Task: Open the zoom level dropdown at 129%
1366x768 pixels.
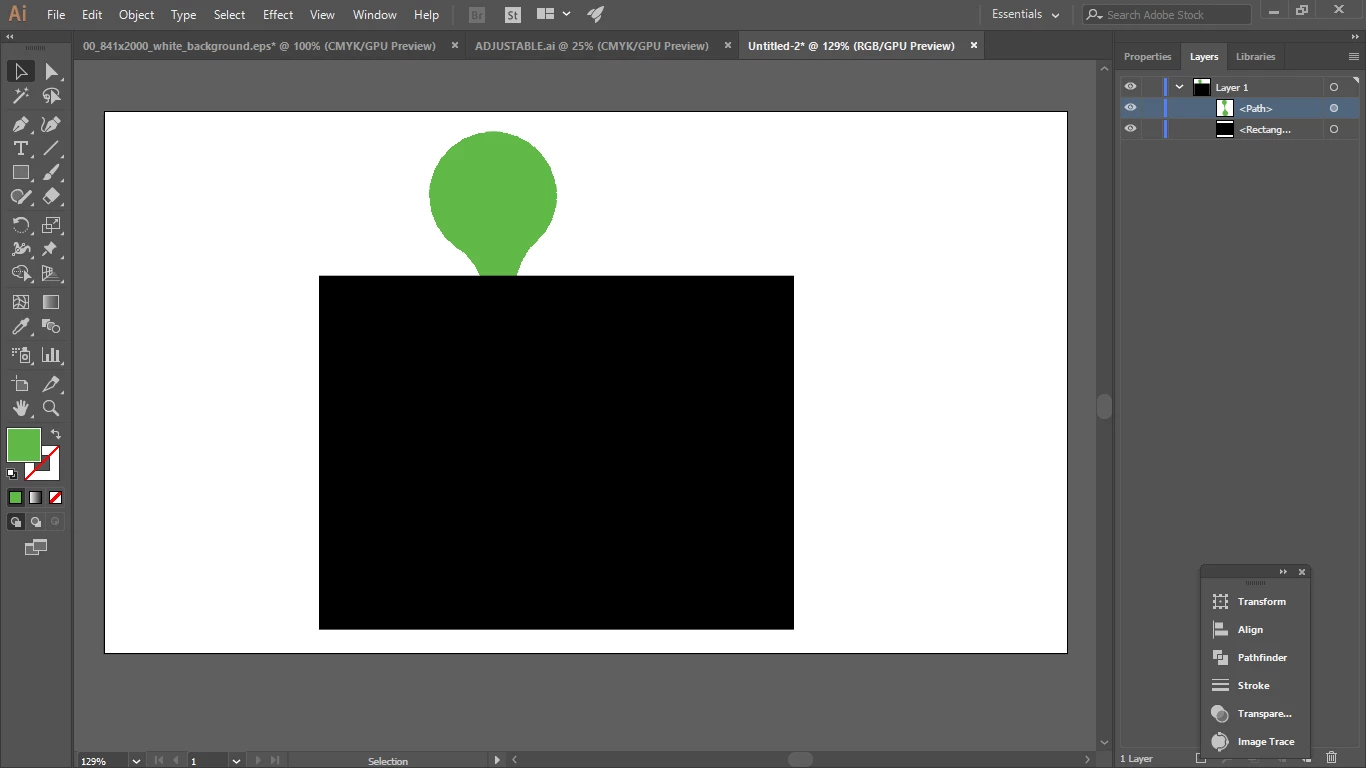Action: pyautogui.click(x=136, y=761)
